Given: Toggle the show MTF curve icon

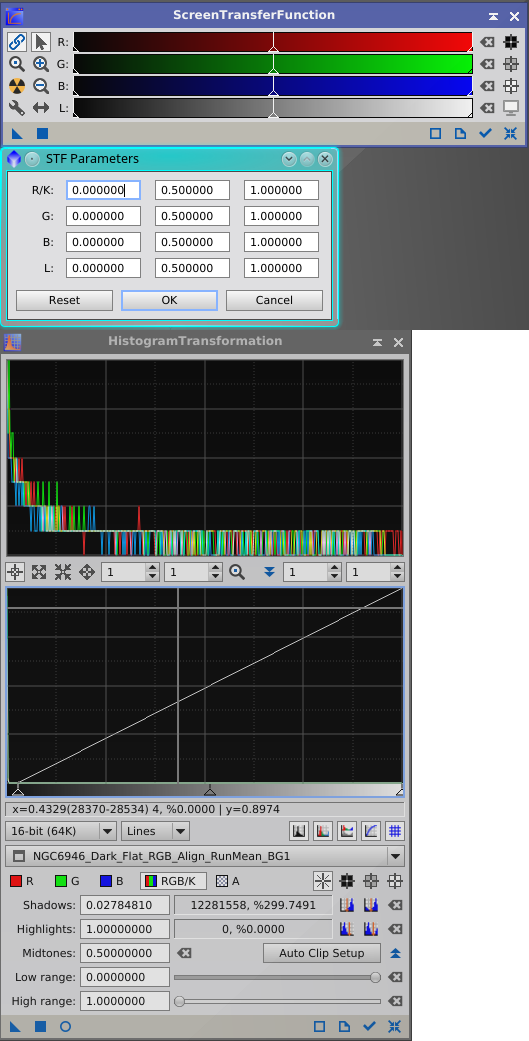Looking at the screenshot, I should coord(371,831).
